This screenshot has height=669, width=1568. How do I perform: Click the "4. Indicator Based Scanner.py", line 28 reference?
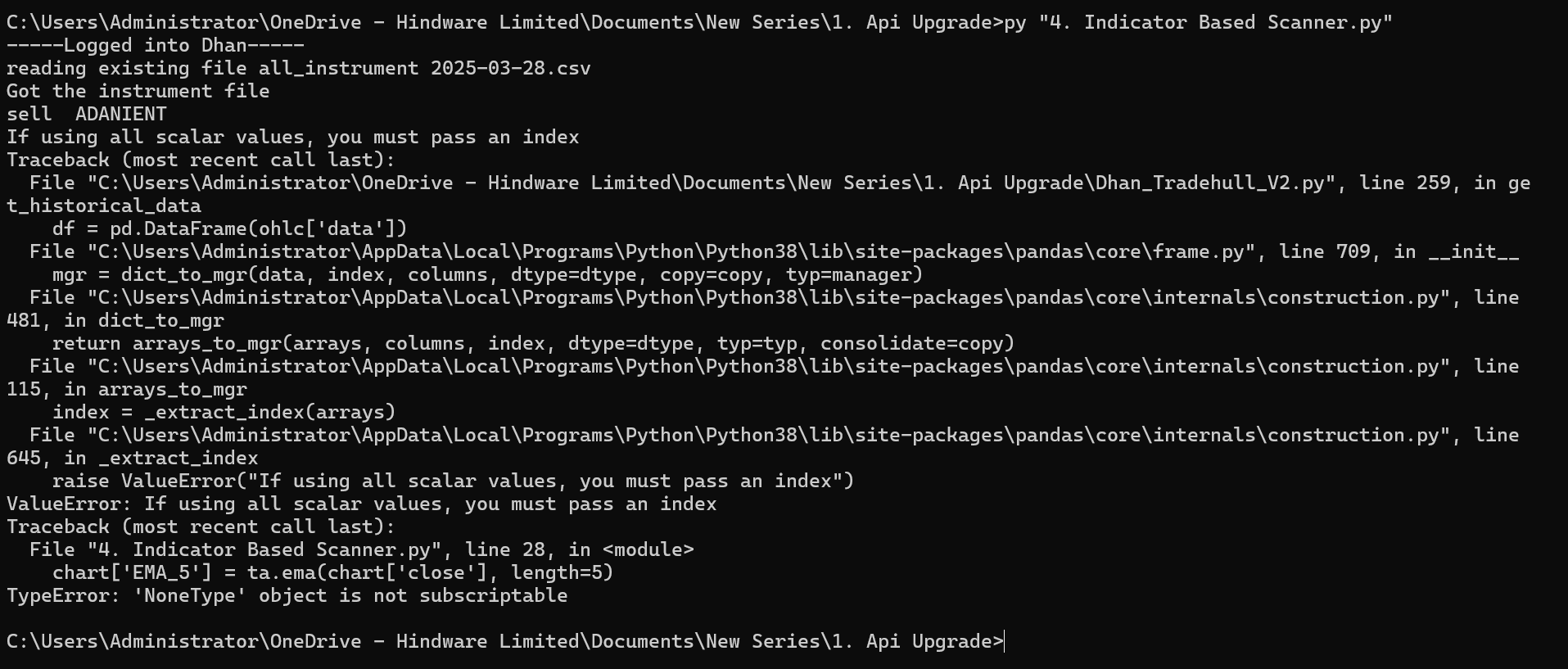310,549
